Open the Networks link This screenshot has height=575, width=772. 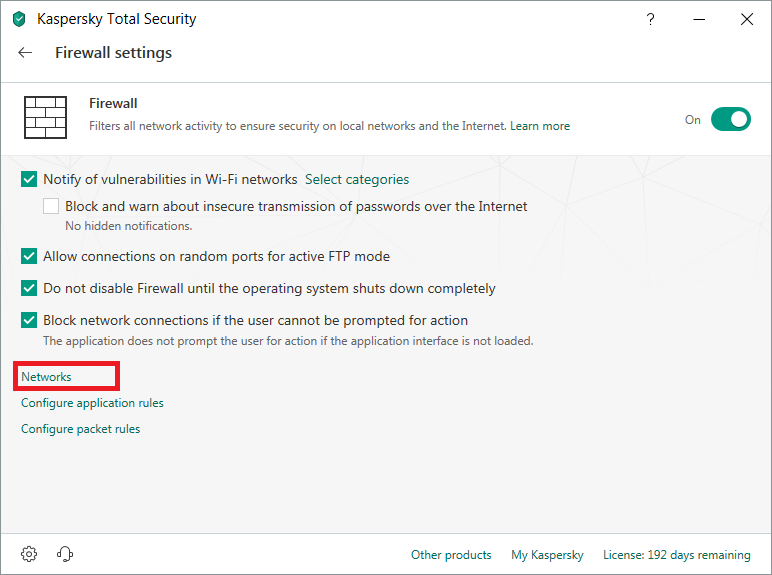(x=46, y=377)
